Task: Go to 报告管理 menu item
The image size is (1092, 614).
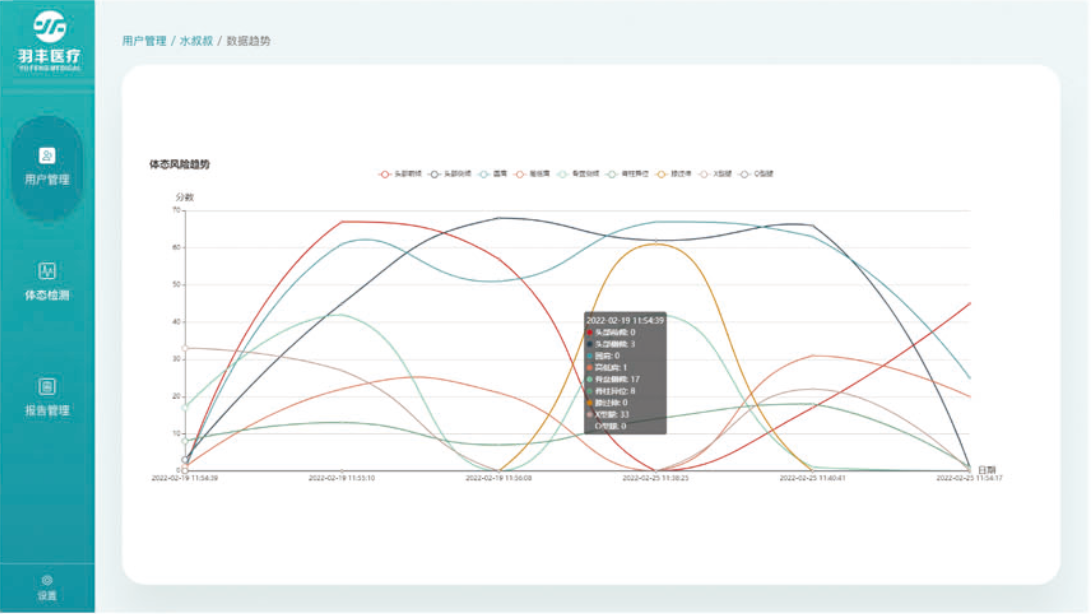Action: pyautogui.click(x=47, y=411)
